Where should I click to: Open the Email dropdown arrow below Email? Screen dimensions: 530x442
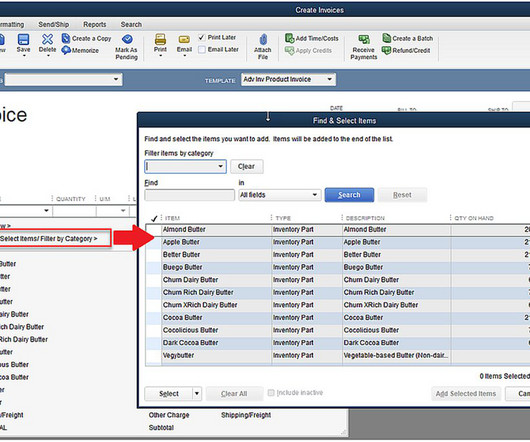(x=185, y=56)
